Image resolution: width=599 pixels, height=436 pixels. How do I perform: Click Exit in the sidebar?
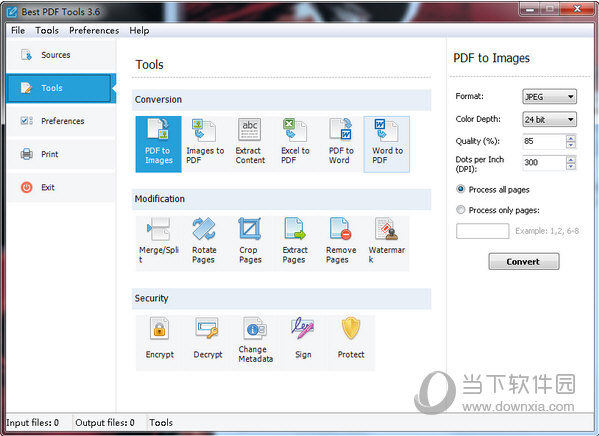pyautogui.click(x=61, y=188)
